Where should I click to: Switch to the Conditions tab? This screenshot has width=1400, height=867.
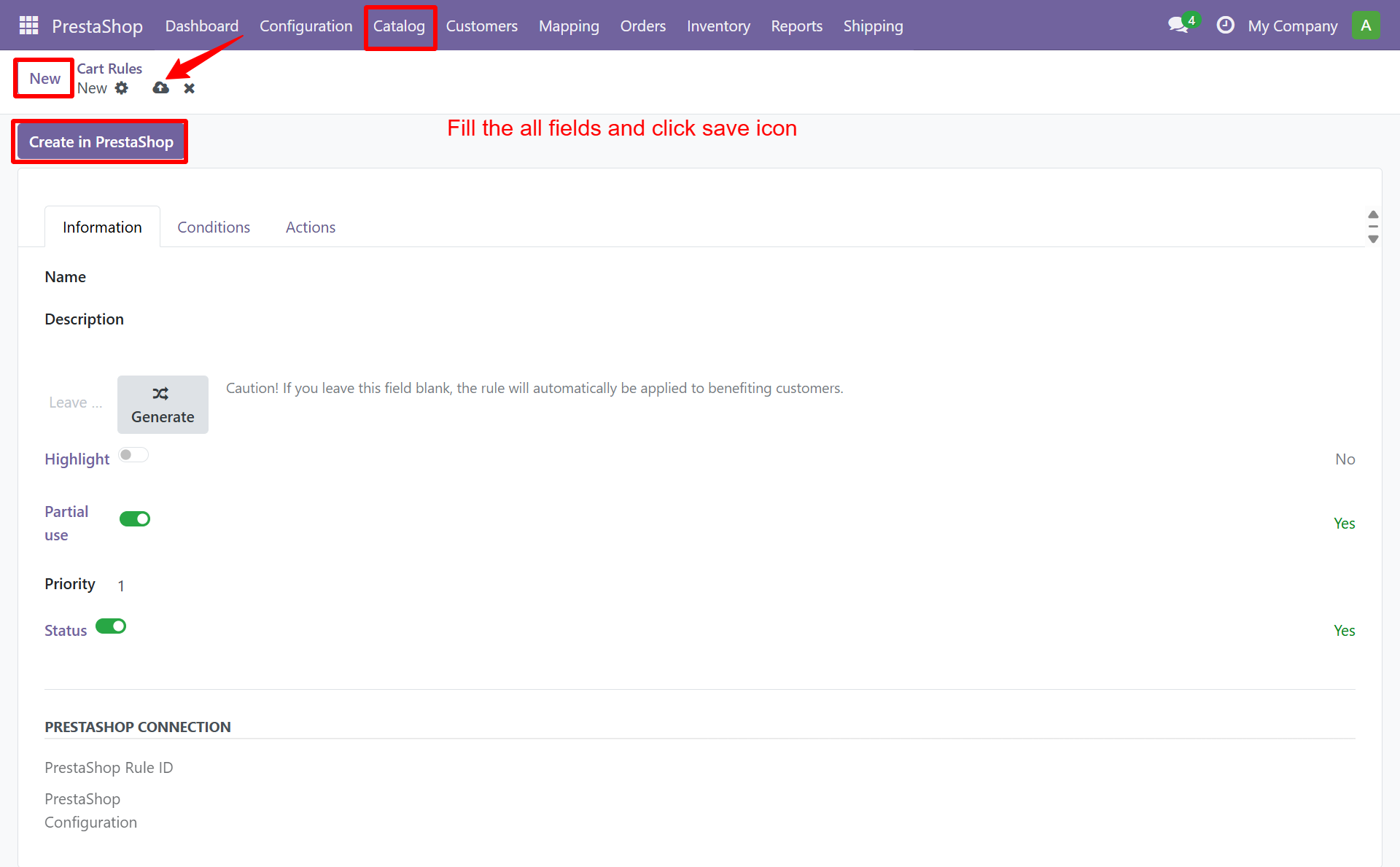pyautogui.click(x=213, y=227)
